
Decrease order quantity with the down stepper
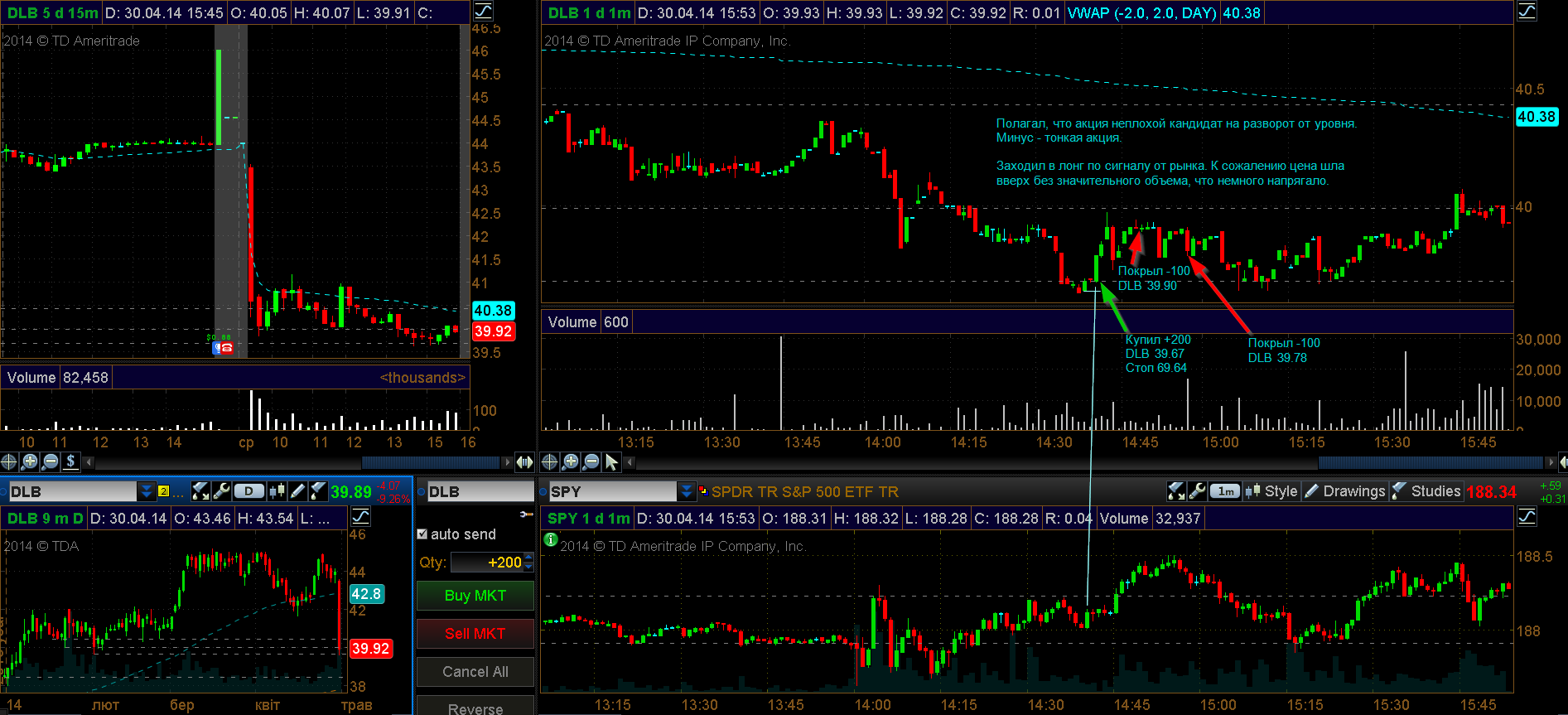tap(529, 568)
